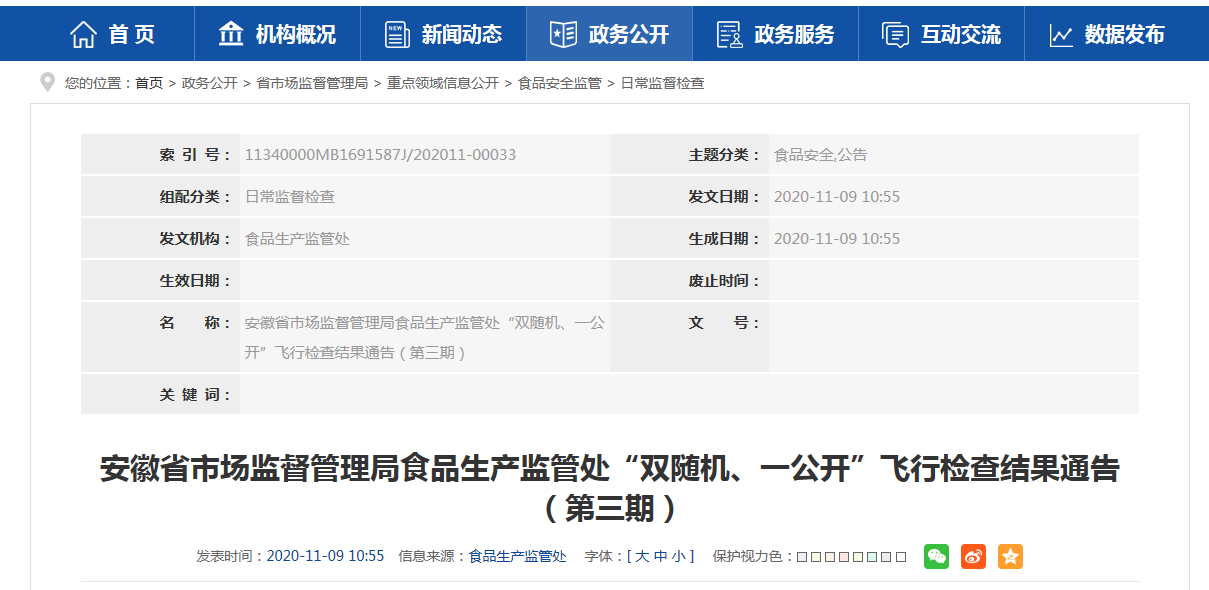Click the large article headline
Viewport: 1209px width, 590px height.
click(x=609, y=488)
